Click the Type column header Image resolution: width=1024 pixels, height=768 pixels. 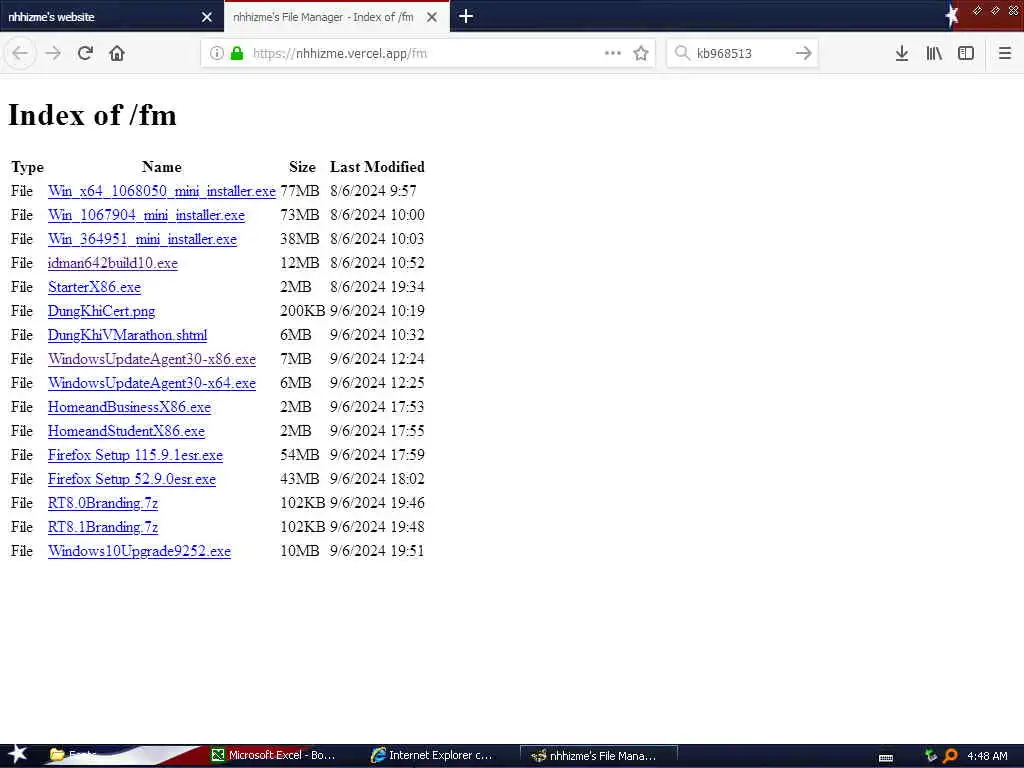click(27, 167)
